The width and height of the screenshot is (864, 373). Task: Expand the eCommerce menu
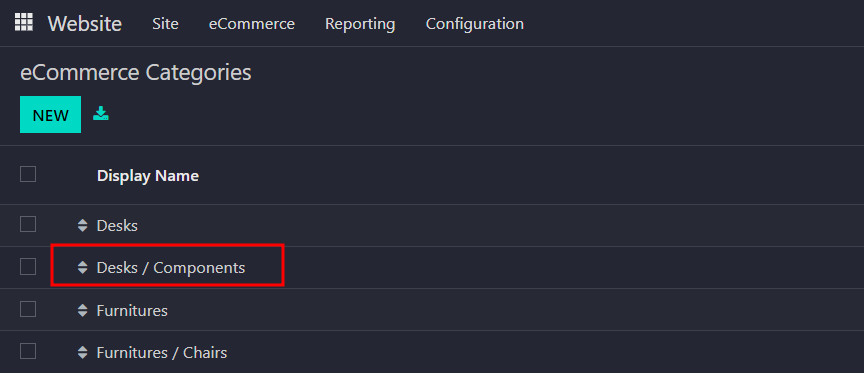coord(252,24)
